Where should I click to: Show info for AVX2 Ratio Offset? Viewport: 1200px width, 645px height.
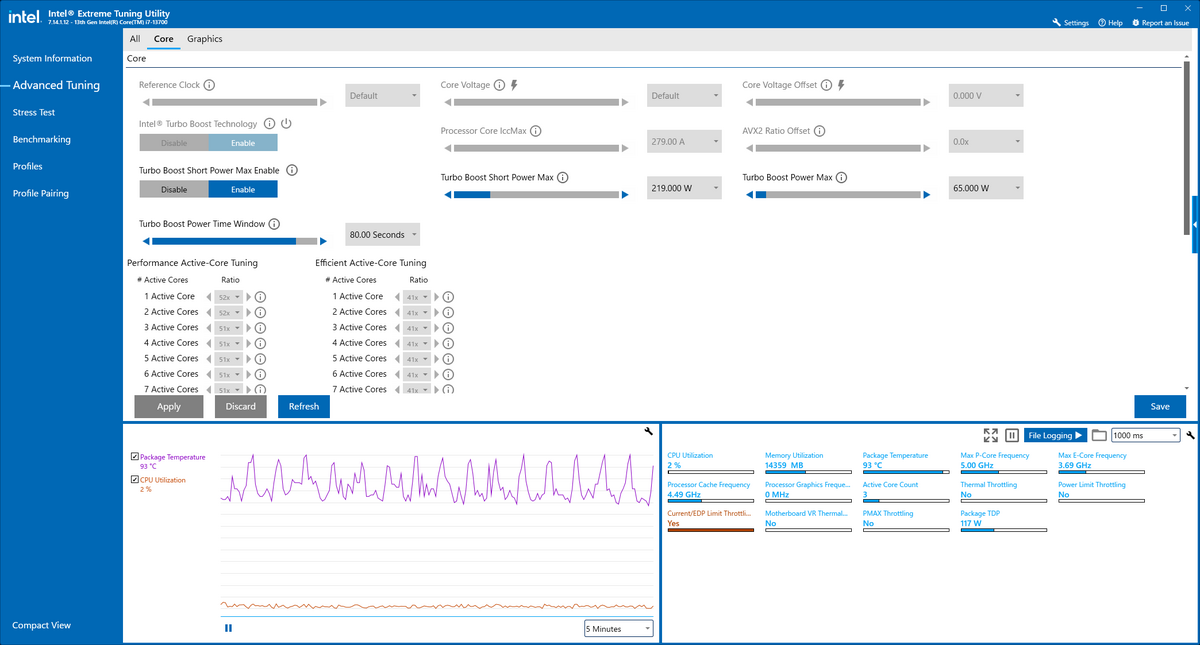(820, 131)
